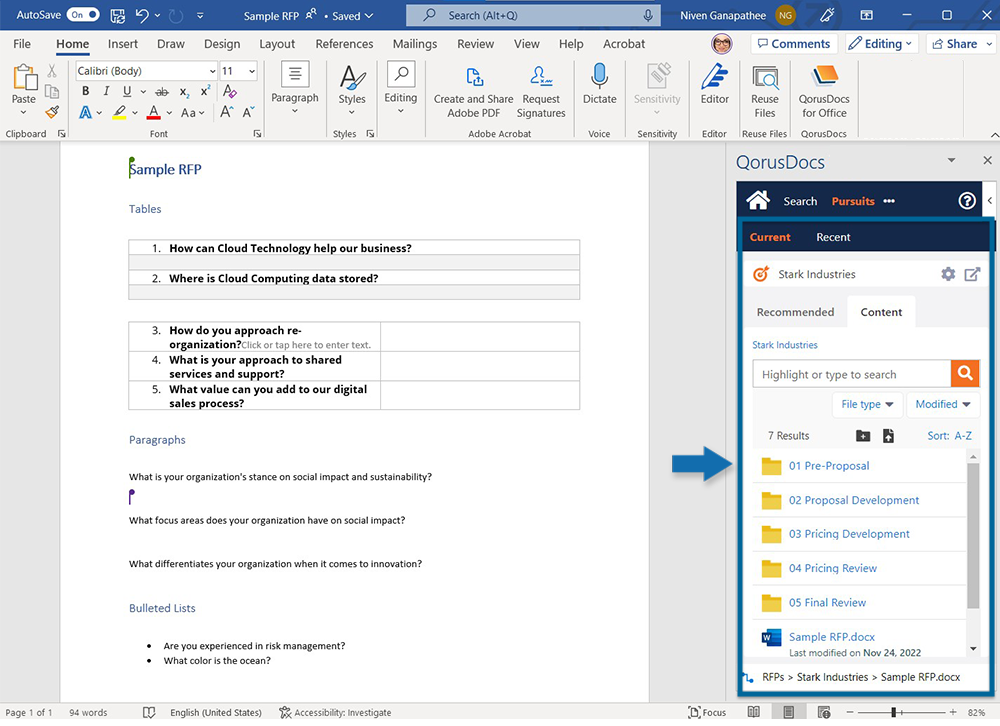Click the Highlight or type to search field
The image size is (1000, 726).
851,374
